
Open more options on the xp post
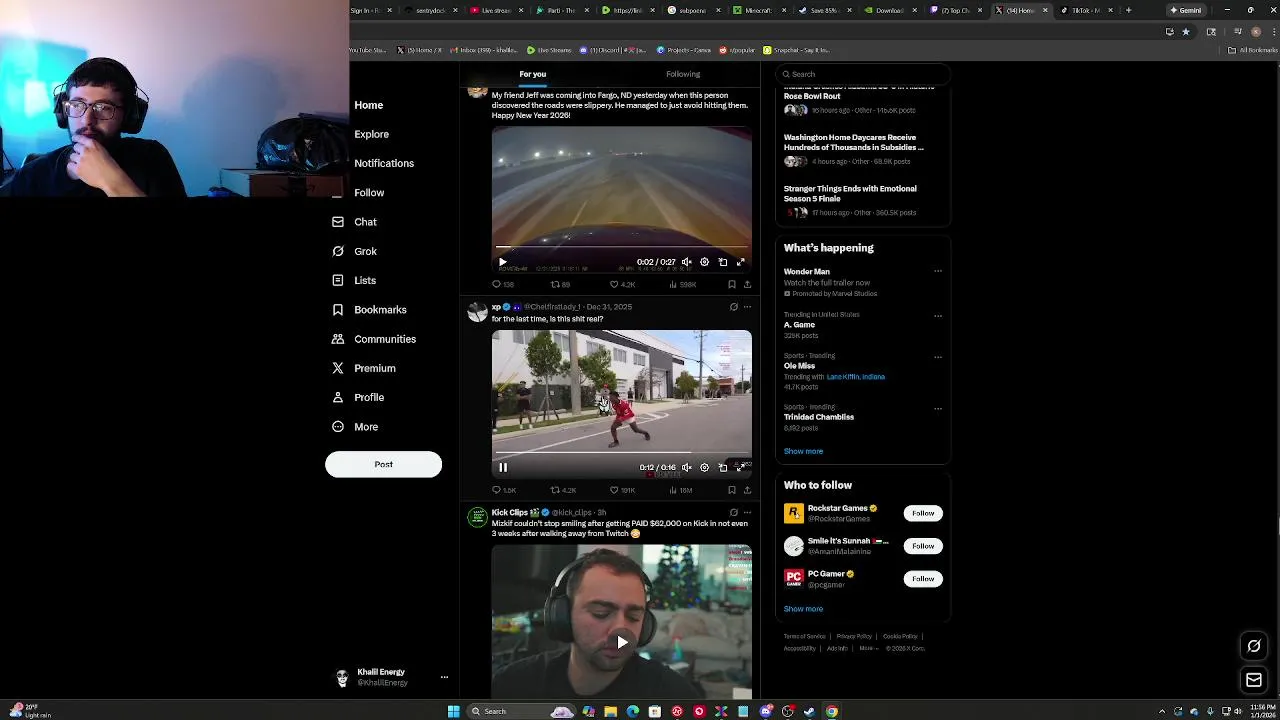747,307
